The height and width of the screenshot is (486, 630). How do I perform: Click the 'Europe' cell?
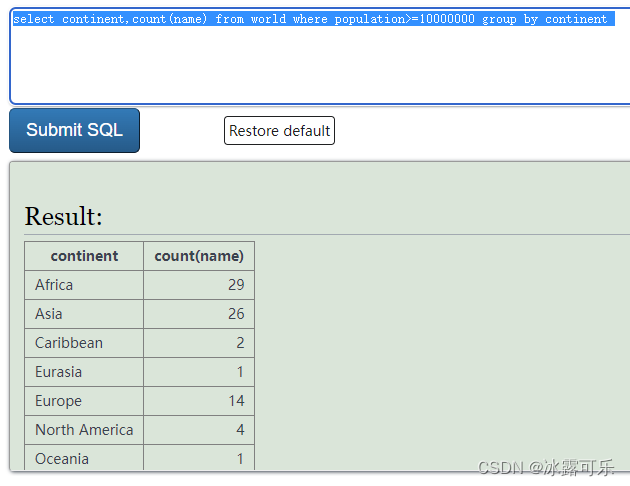tap(84, 400)
